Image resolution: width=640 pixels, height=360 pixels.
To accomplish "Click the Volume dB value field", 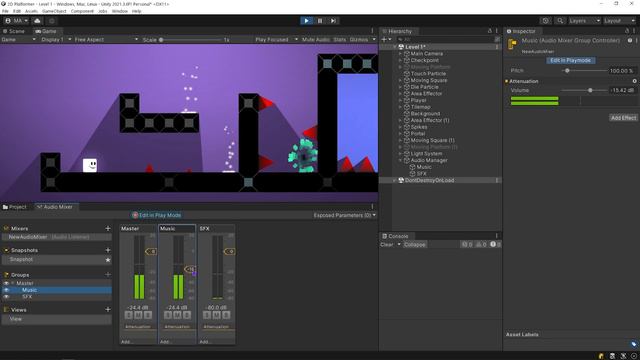I will [x=623, y=90].
